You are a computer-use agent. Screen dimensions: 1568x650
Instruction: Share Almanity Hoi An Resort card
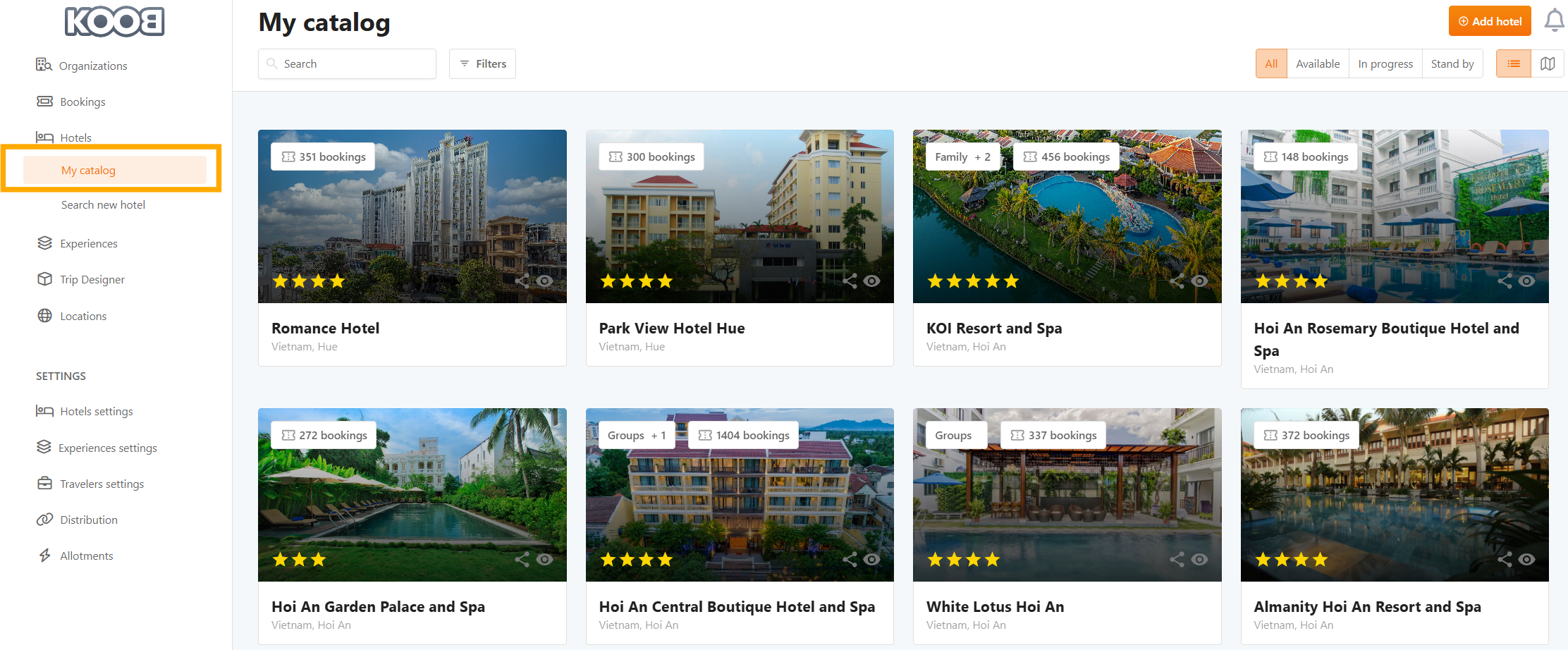point(1505,559)
